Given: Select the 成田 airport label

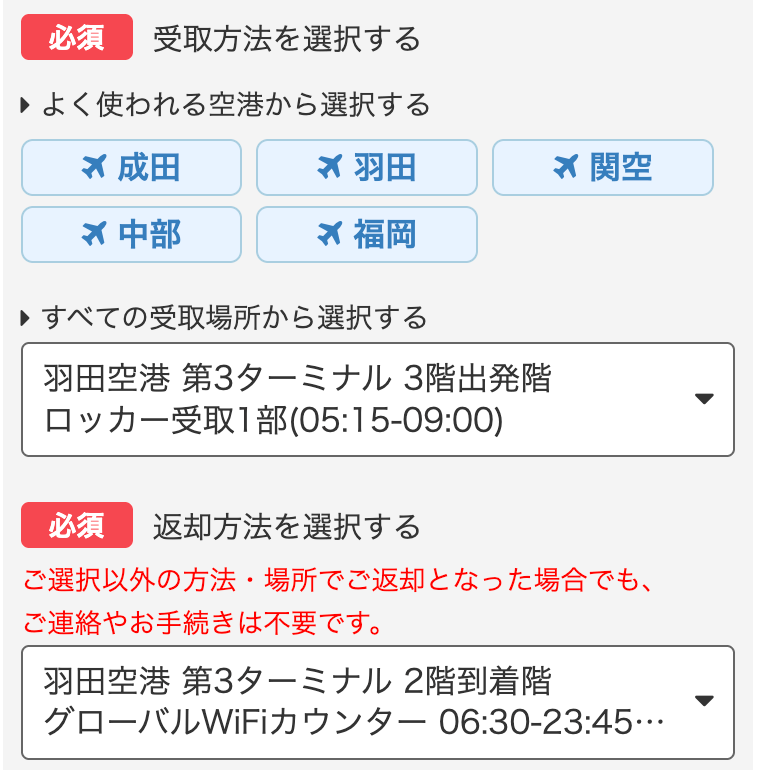Looking at the screenshot, I should 149,167.
